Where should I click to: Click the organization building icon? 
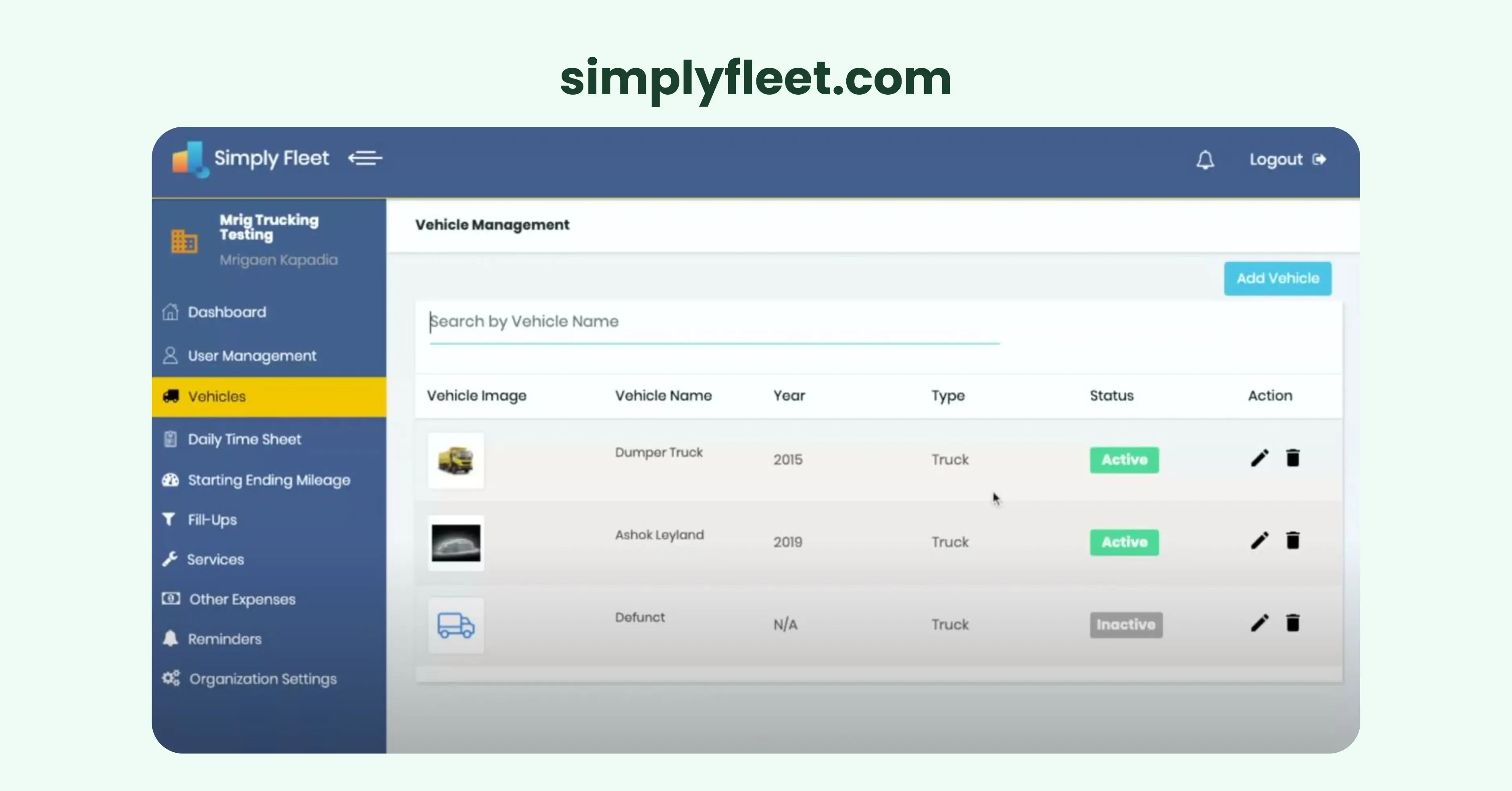(x=184, y=241)
